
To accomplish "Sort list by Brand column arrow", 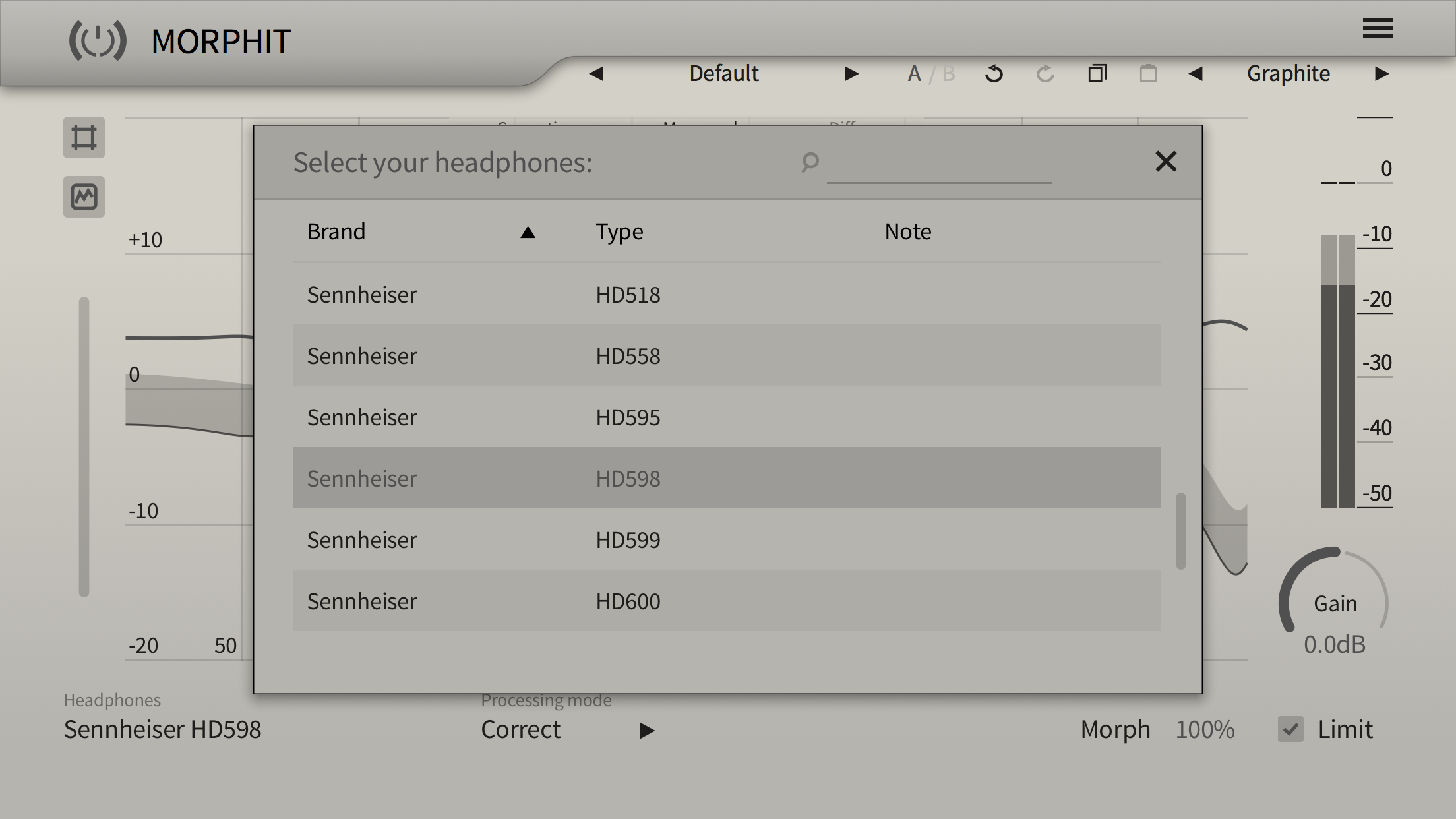I will pyautogui.click(x=528, y=232).
